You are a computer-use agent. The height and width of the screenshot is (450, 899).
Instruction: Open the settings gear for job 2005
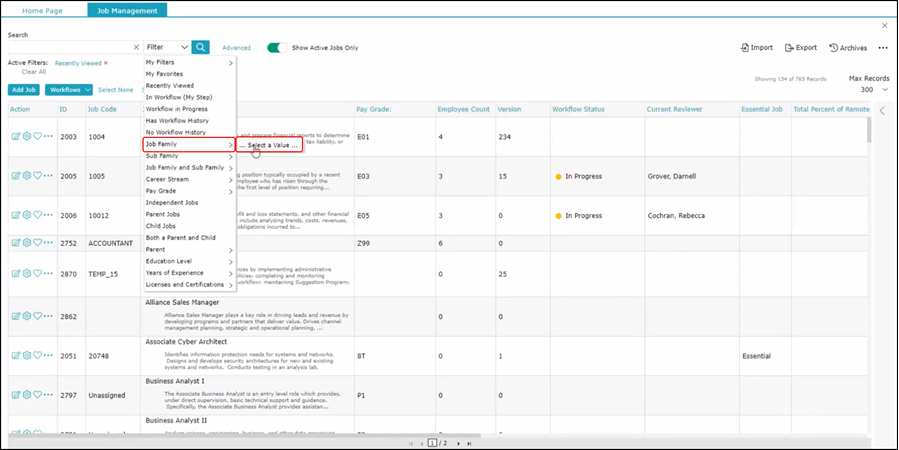(27, 176)
